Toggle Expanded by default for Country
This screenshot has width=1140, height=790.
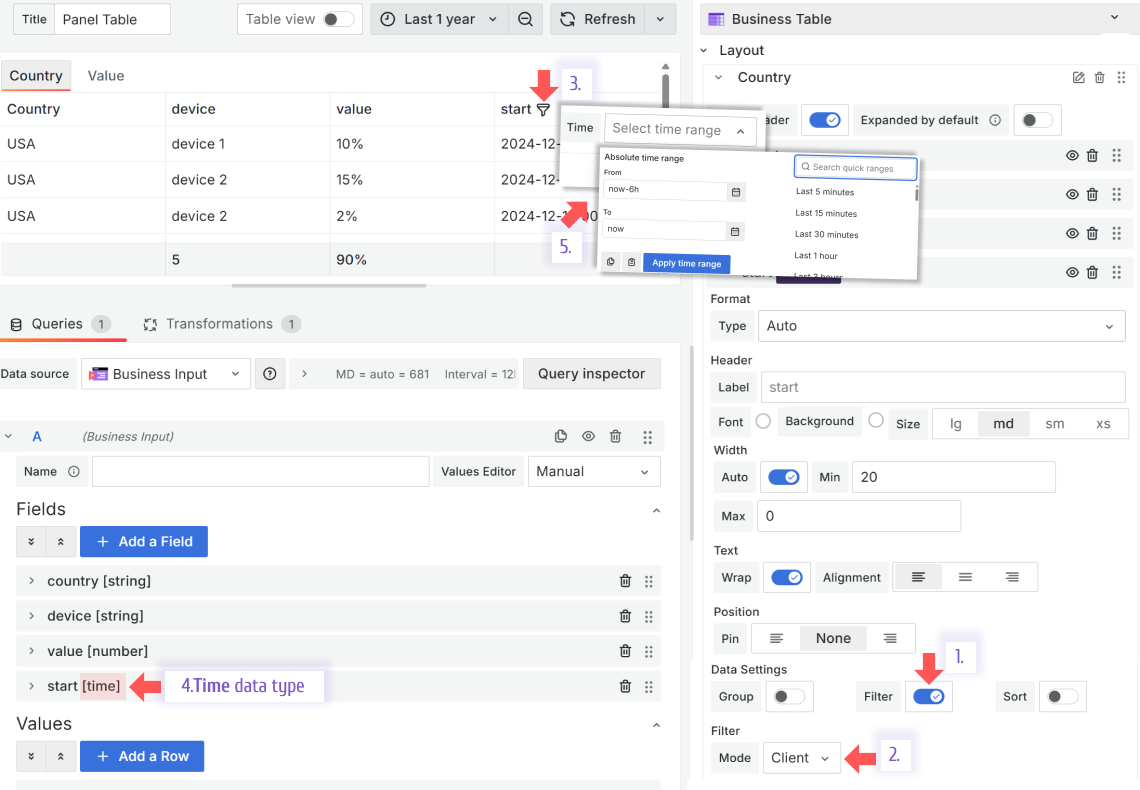[x=1037, y=119]
